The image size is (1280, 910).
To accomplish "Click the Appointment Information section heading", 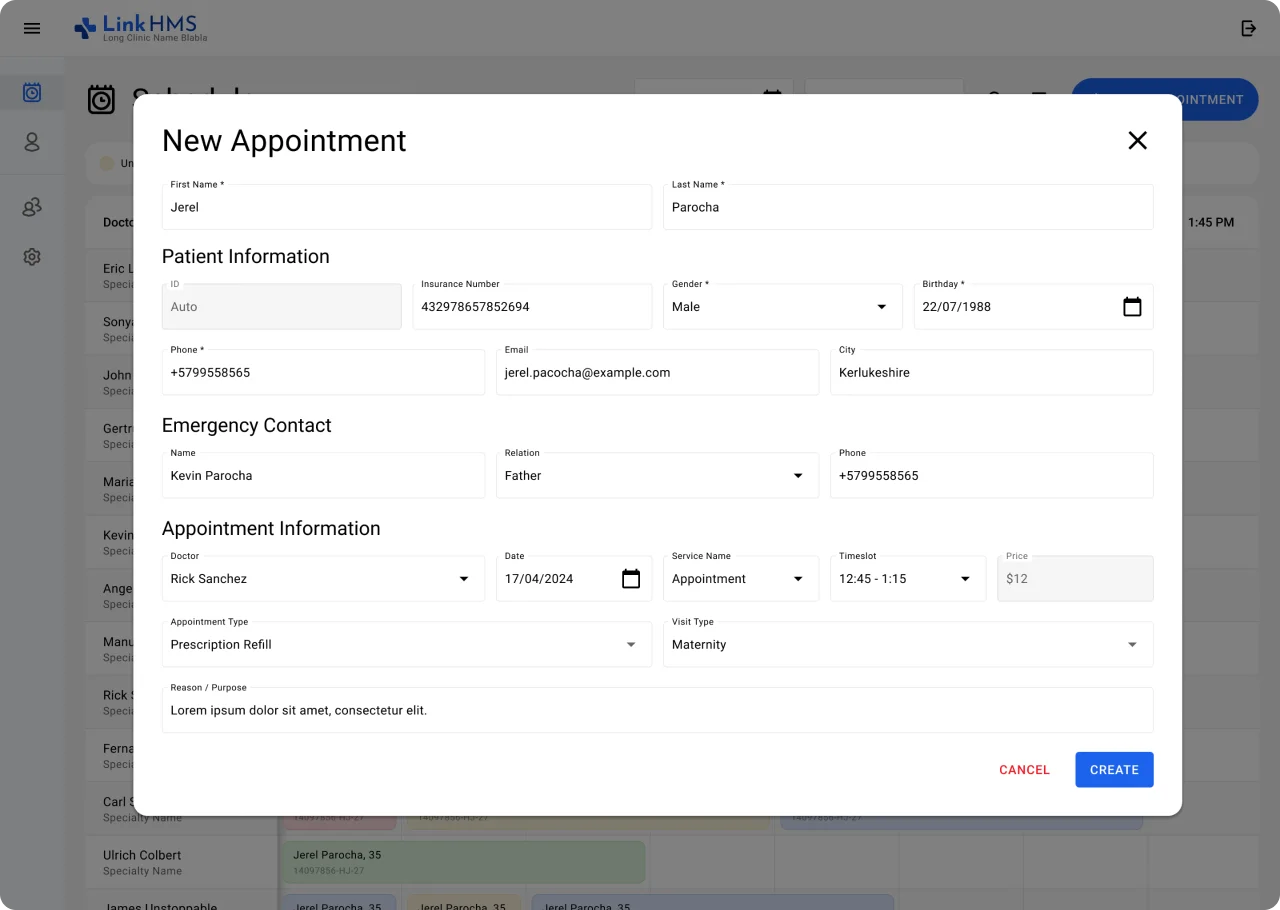I will (271, 529).
